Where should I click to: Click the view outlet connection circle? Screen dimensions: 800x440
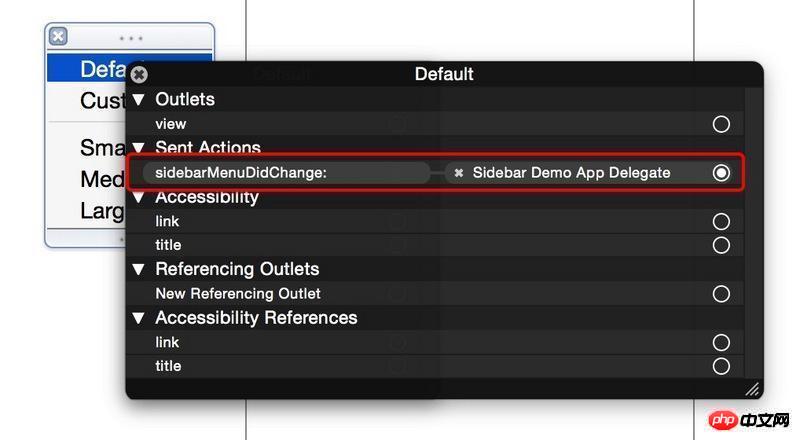point(721,124)
